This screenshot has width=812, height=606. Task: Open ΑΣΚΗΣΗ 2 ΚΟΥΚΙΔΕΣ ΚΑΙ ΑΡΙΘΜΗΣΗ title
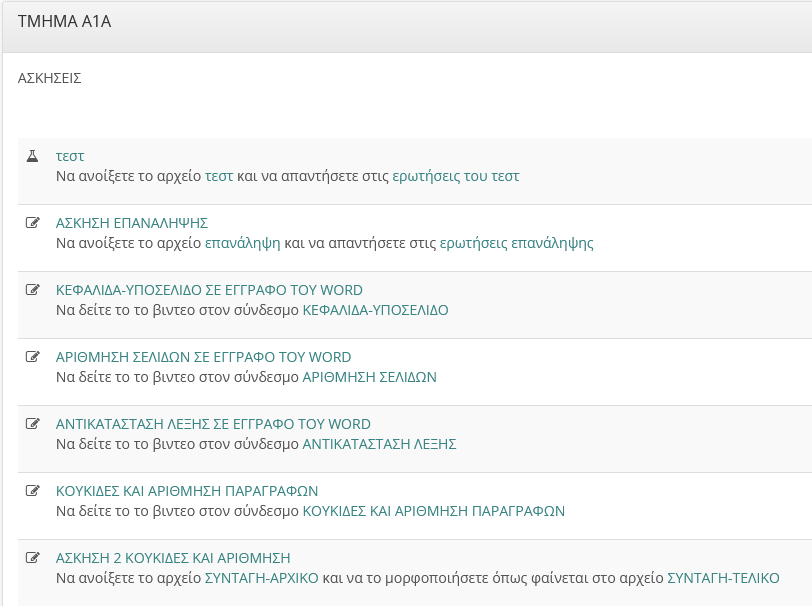pyautogui.click(x=173, y=558)
